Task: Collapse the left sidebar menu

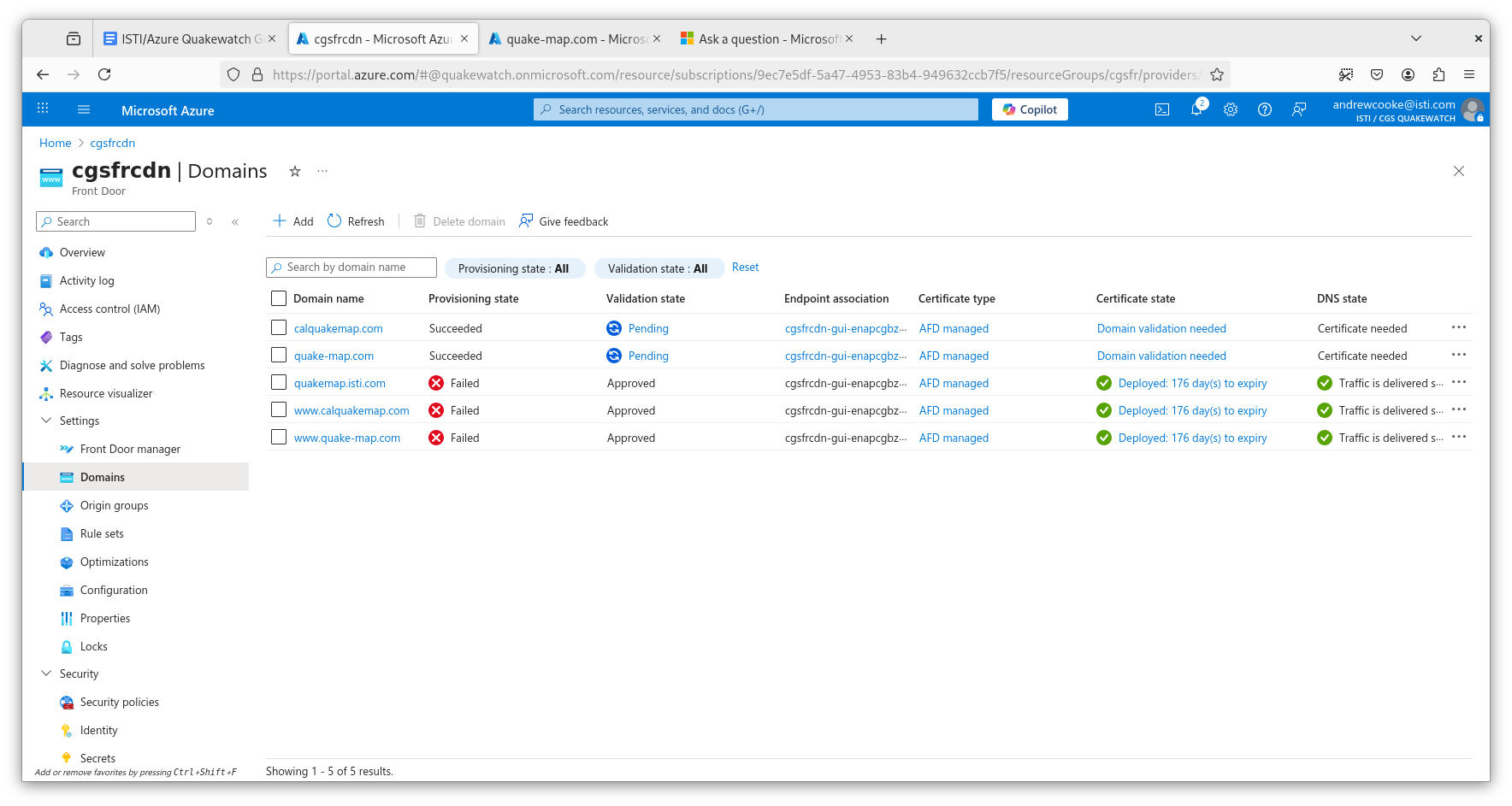Action: pyautogui.click(x=235, y=221)
